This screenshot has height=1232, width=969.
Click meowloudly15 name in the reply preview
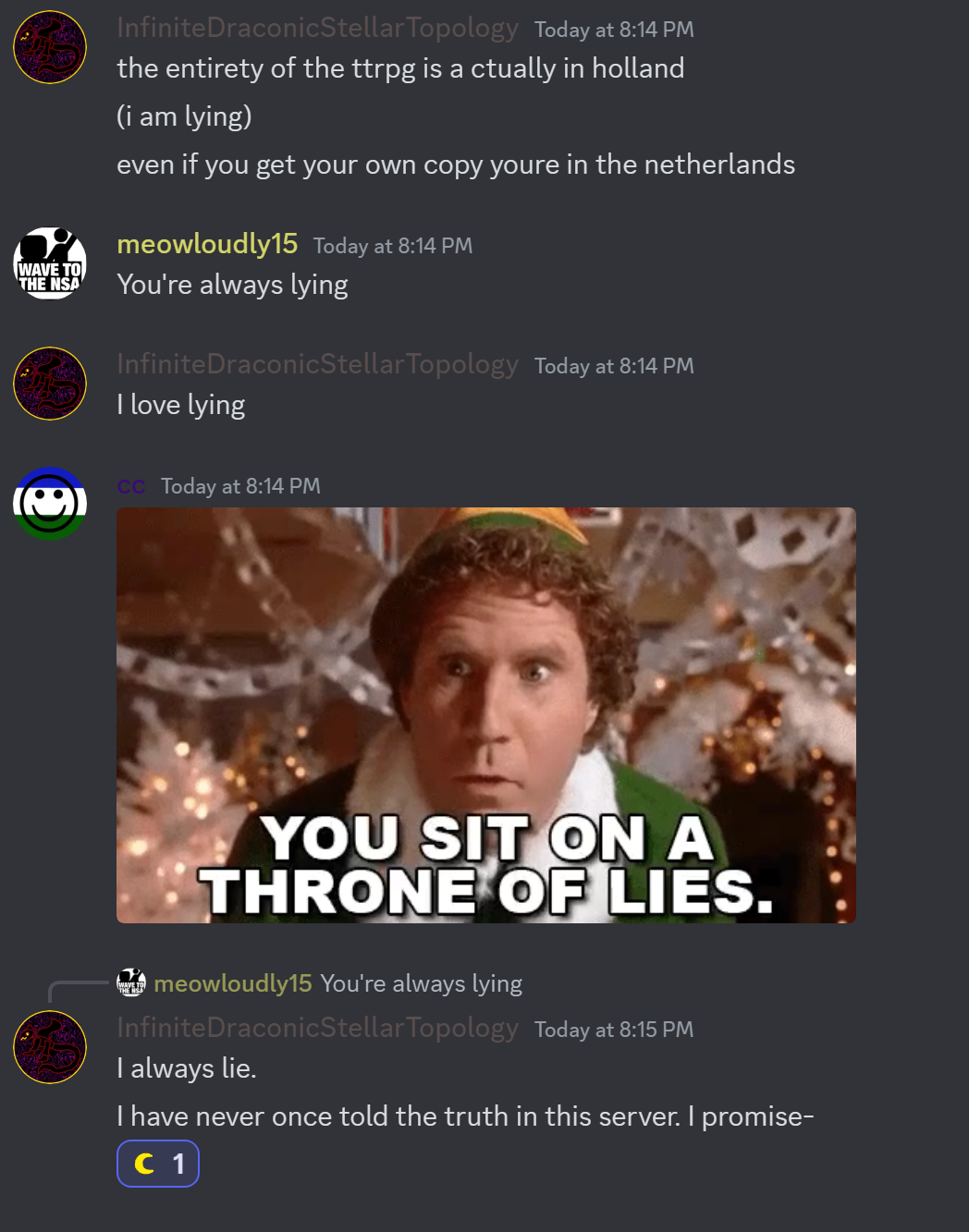[233, 983]
